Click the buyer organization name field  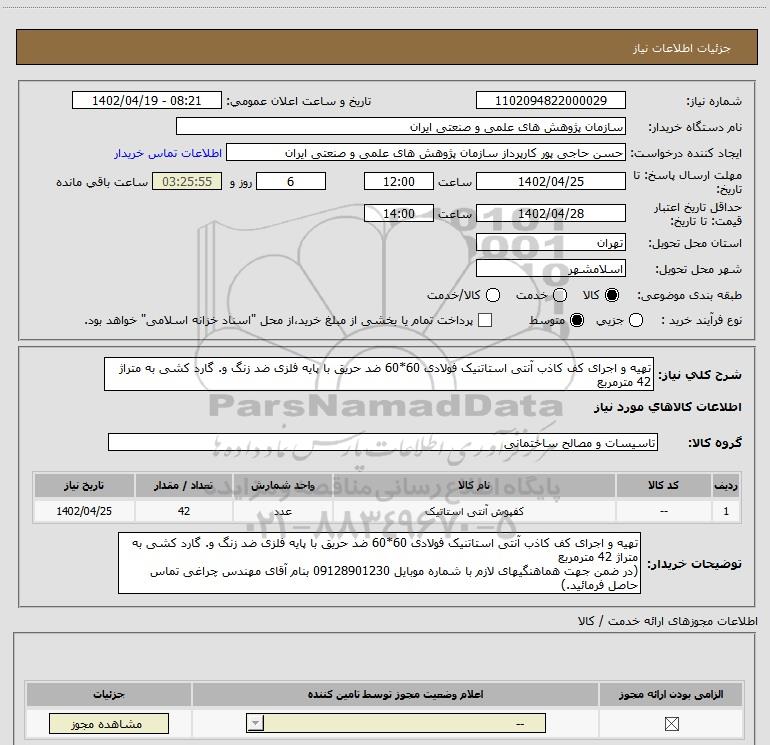[401, 127]
